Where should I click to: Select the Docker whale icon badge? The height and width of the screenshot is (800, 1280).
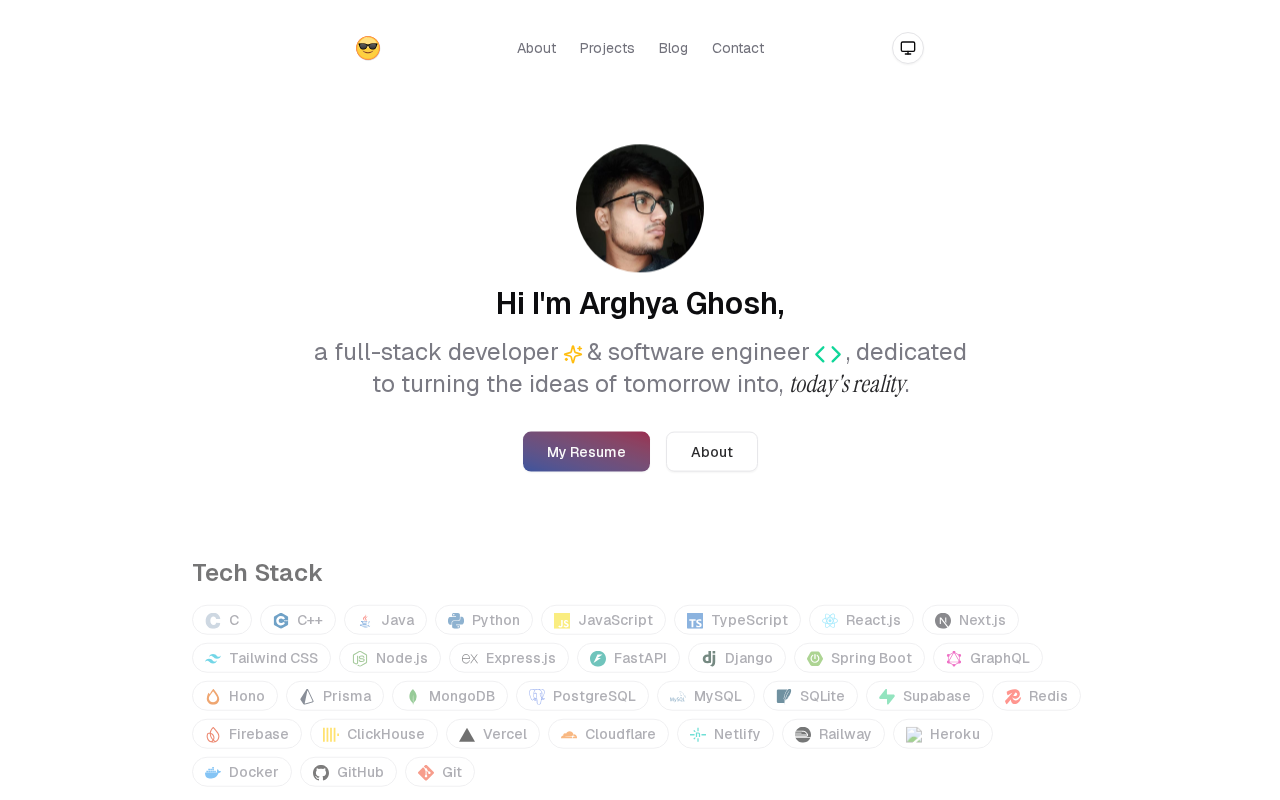click(242, 772)
